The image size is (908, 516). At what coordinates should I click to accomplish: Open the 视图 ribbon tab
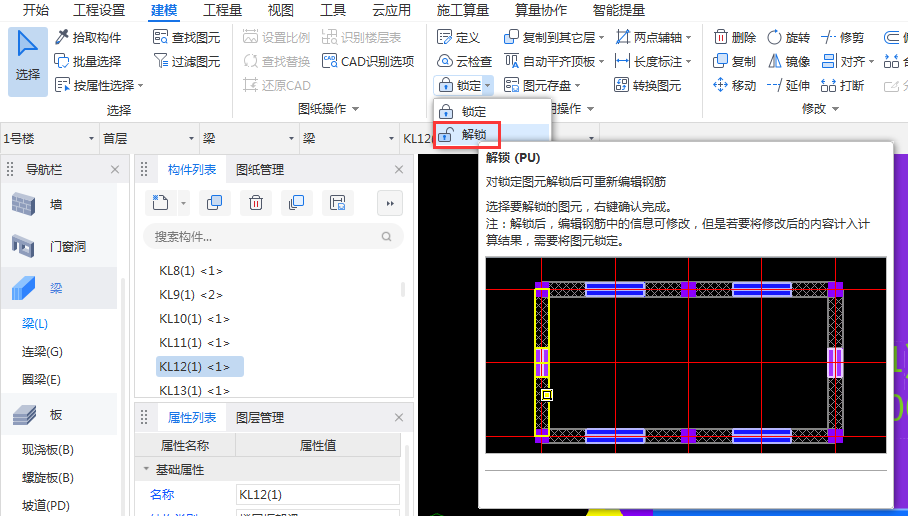pos(281,10)
